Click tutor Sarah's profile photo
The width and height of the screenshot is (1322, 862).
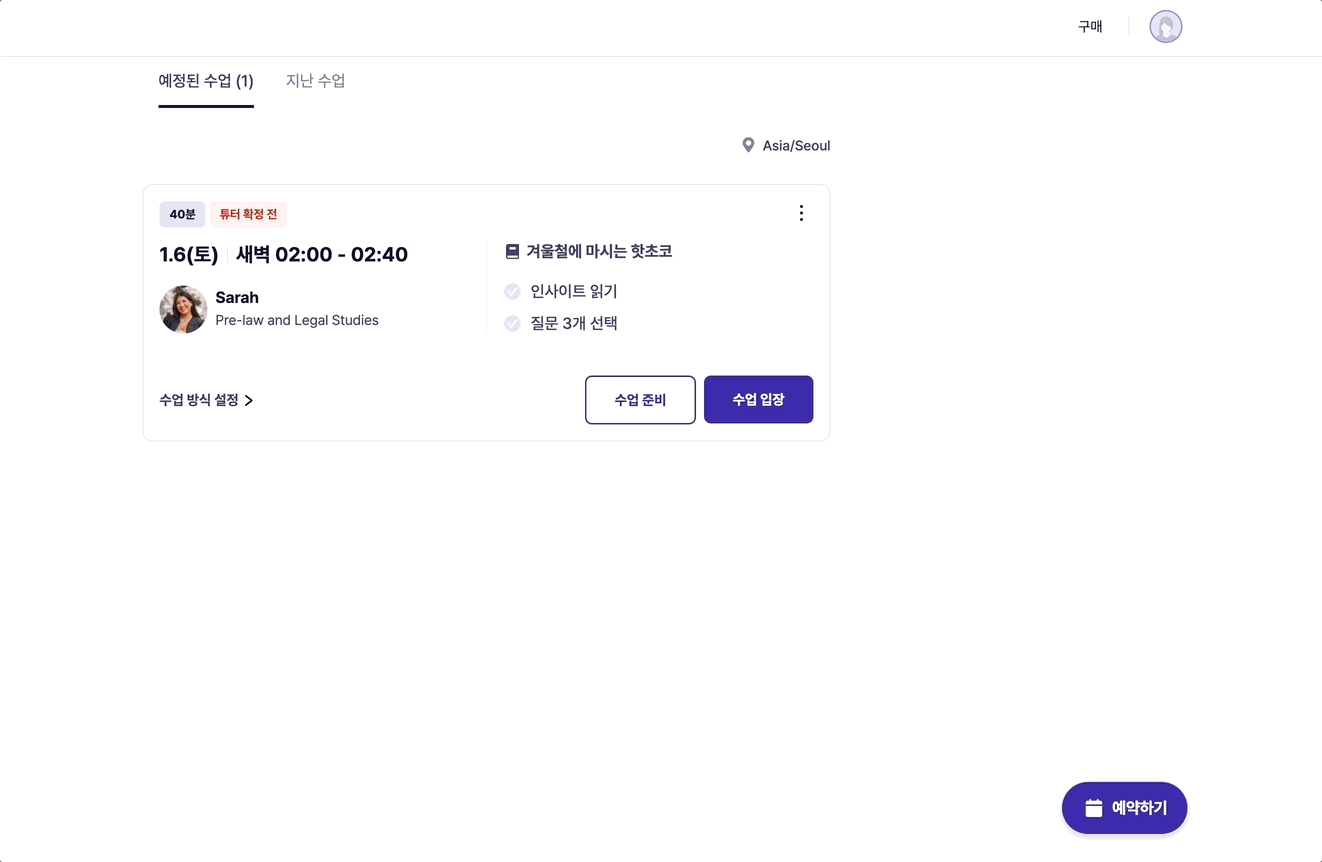coord(183,309)
